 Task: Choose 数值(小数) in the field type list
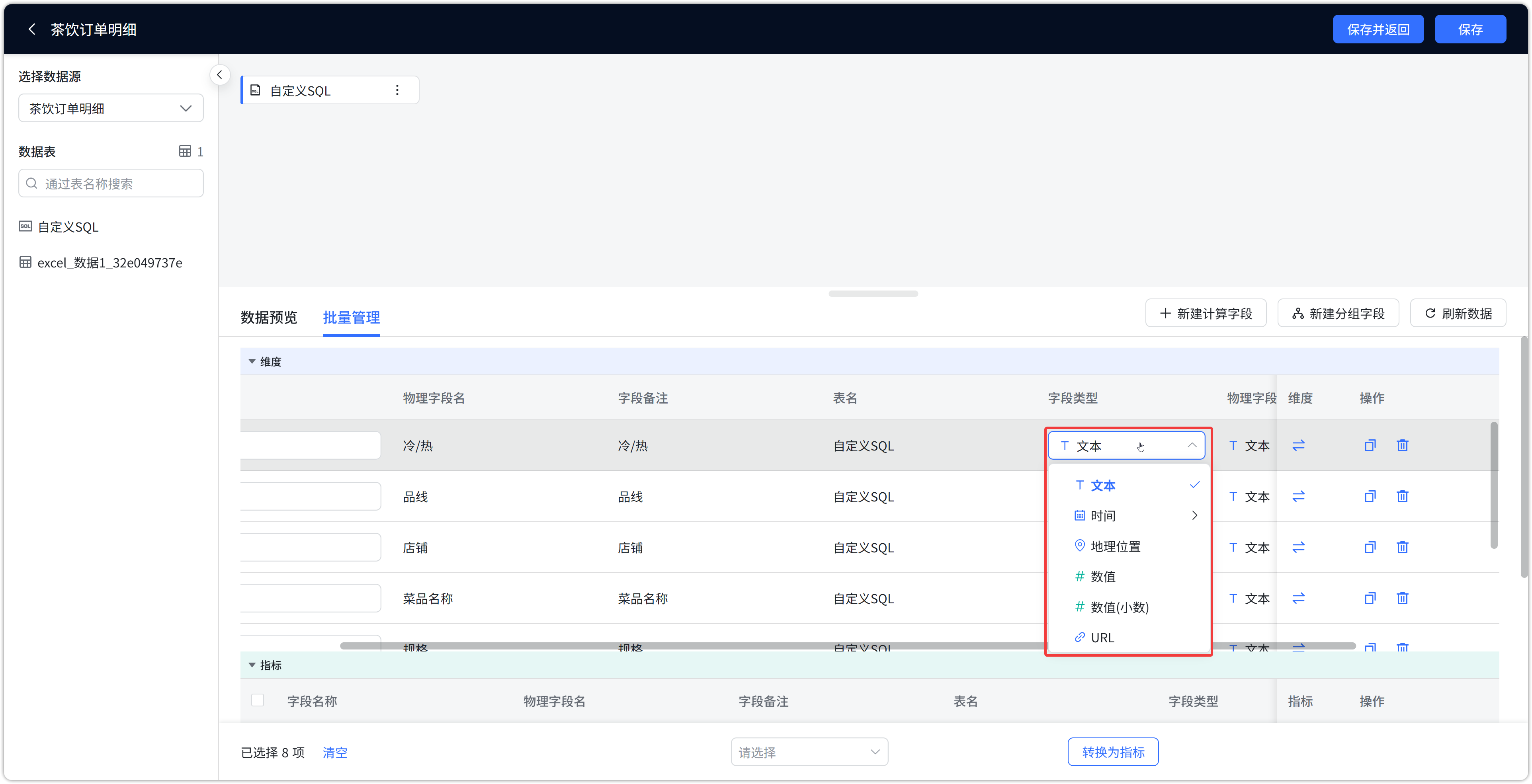(1129, 606)
